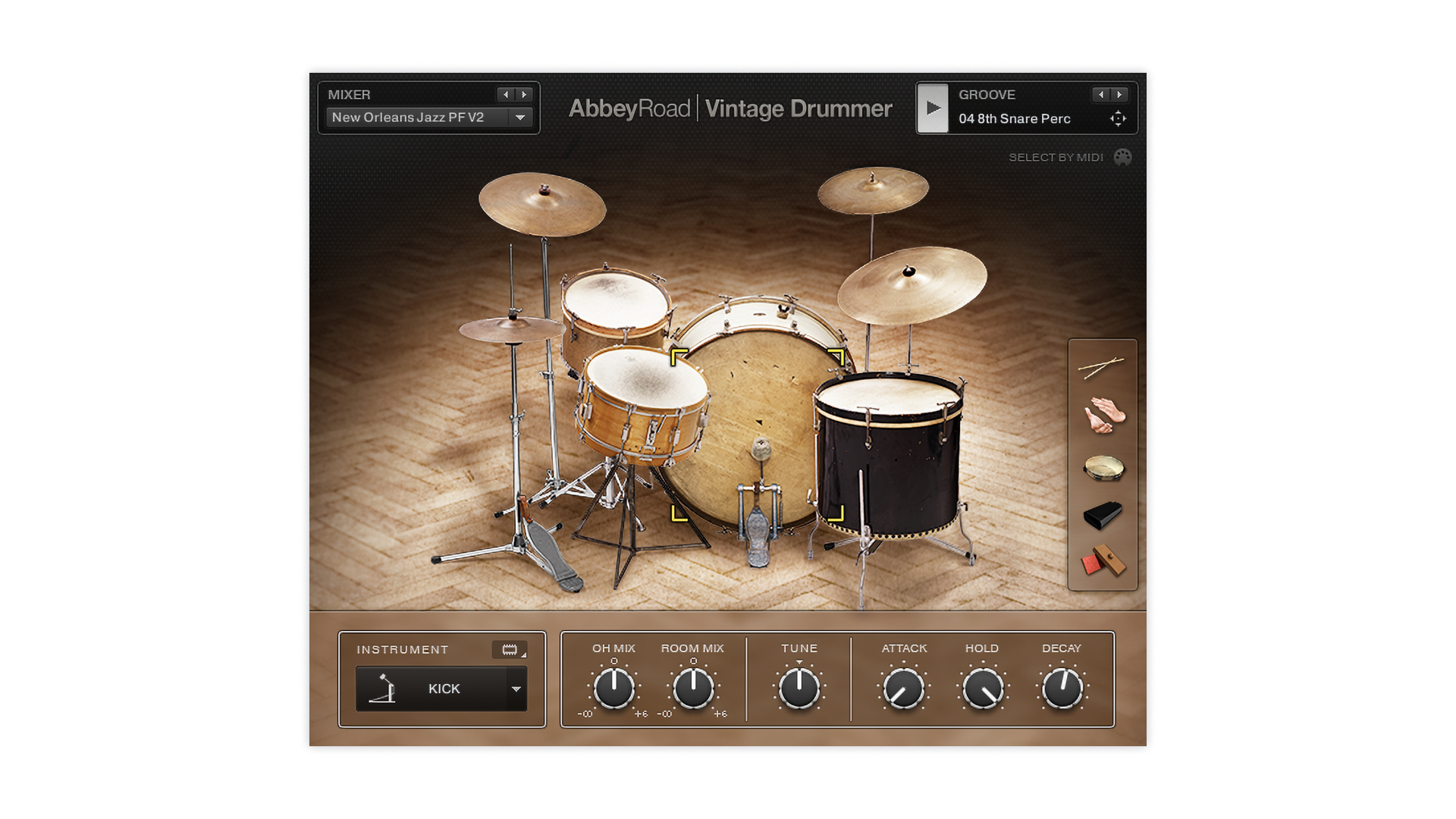Select the floor tom drum
The image size is (1456, 819).
pos(889,455)
